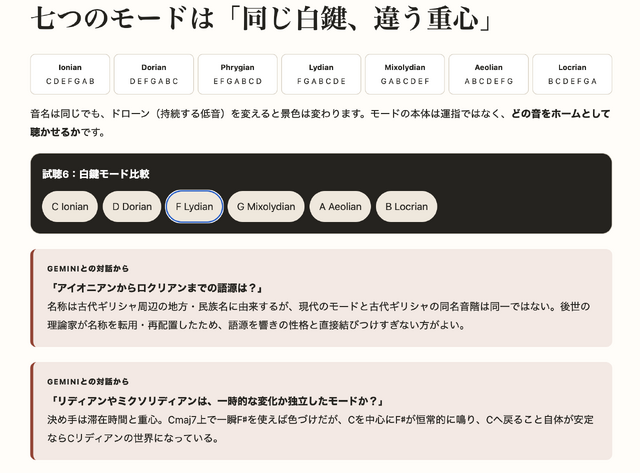This screenshot has height=473, width=640.
Task: Click the answer text starting 名称は古代ギリシャ周辺
Action: pyautogui.click(x=318, y=316)
